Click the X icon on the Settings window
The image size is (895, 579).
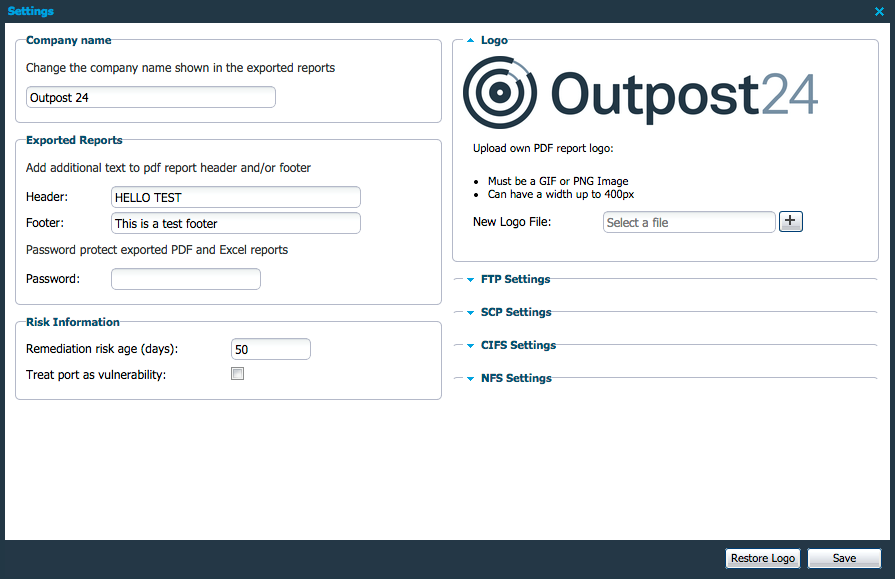tap(879, 11)
